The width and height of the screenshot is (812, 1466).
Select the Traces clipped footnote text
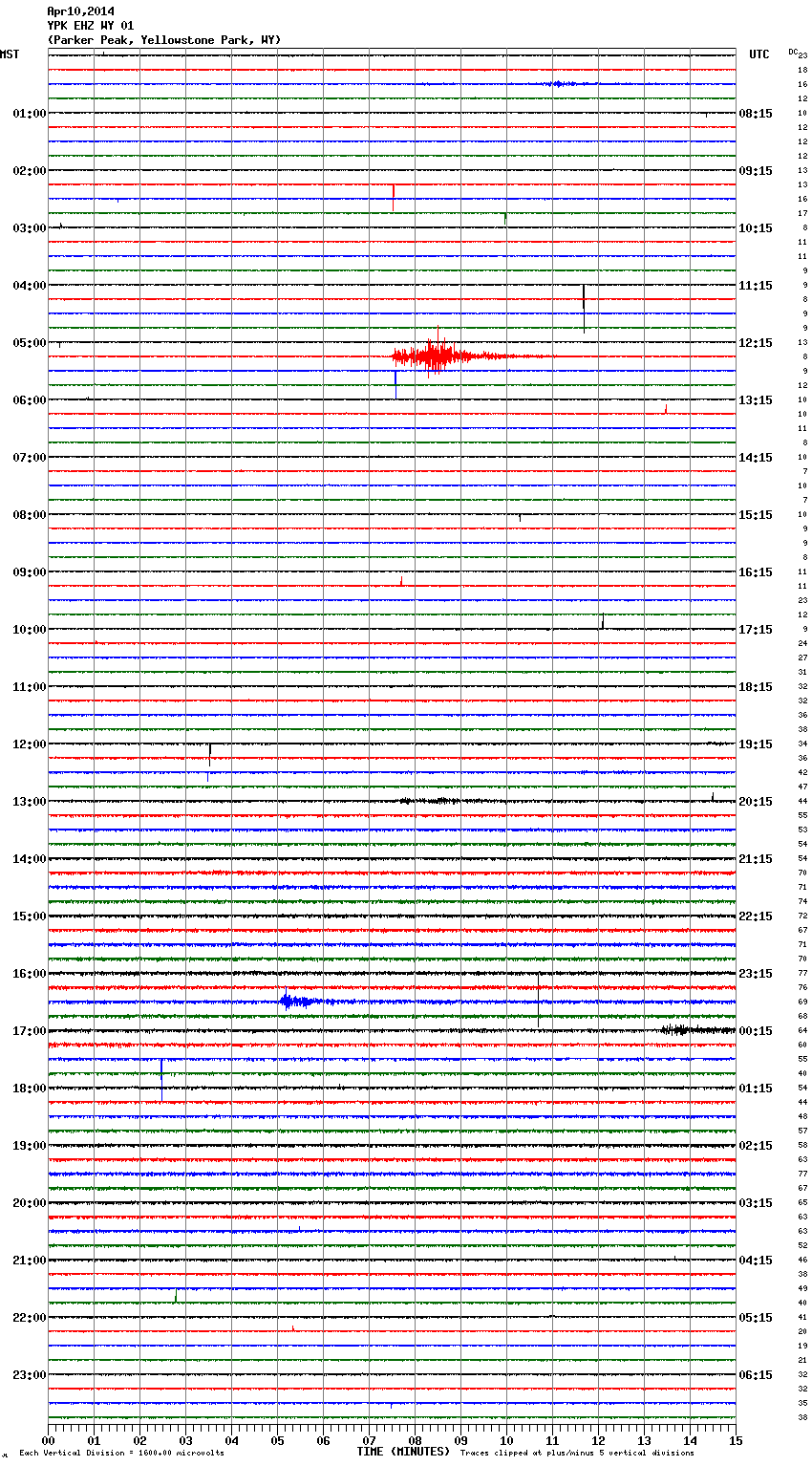click(577, 1453)
